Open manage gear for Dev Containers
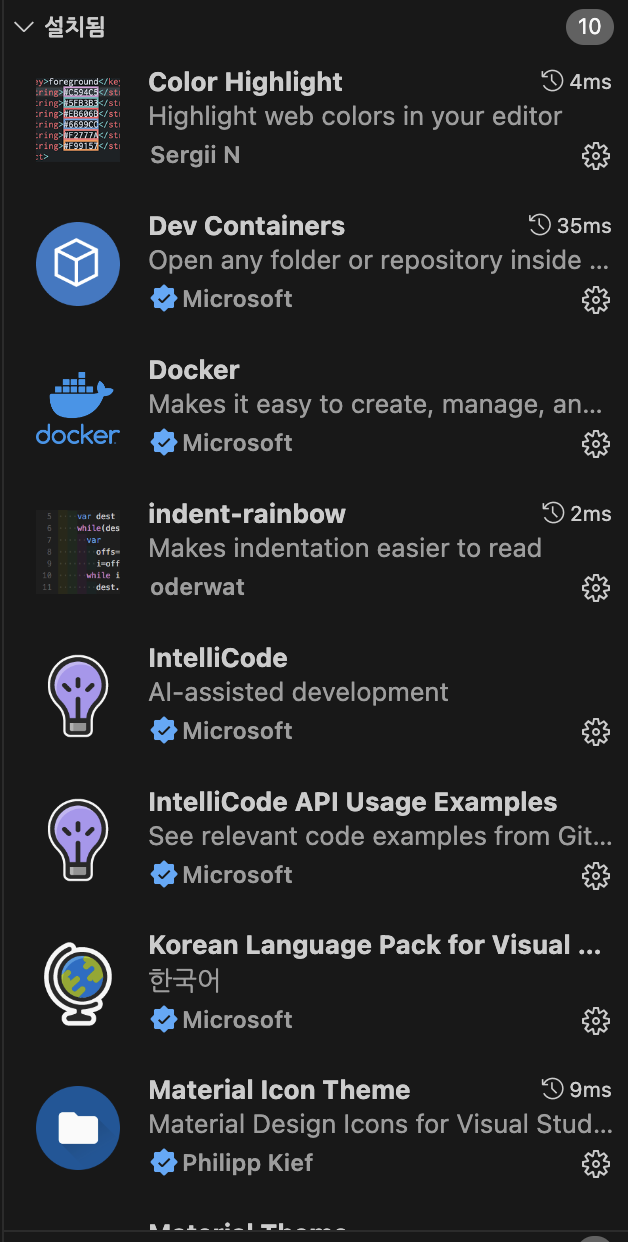Viewport: 628px width, 1242px height. click(x=596, y=300)
